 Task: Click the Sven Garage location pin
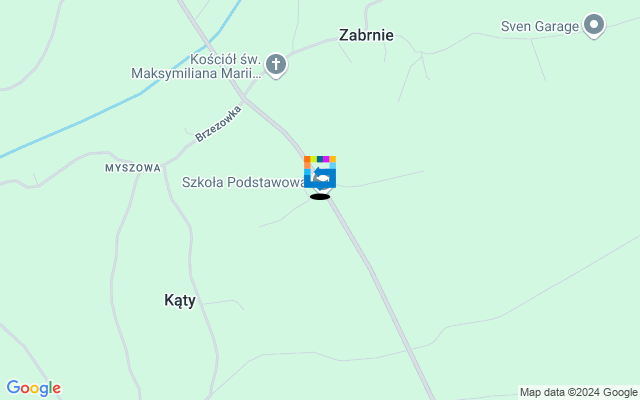(x=594, y=26)
